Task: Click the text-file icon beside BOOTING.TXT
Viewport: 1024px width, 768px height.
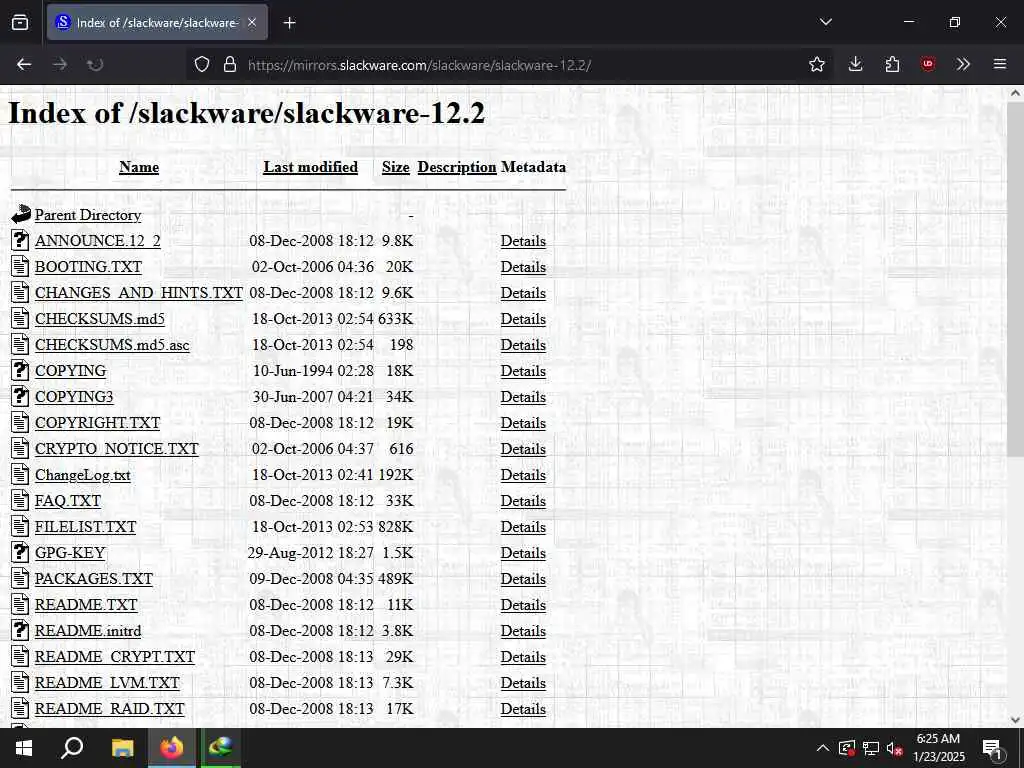Action: tap(20, 266)
